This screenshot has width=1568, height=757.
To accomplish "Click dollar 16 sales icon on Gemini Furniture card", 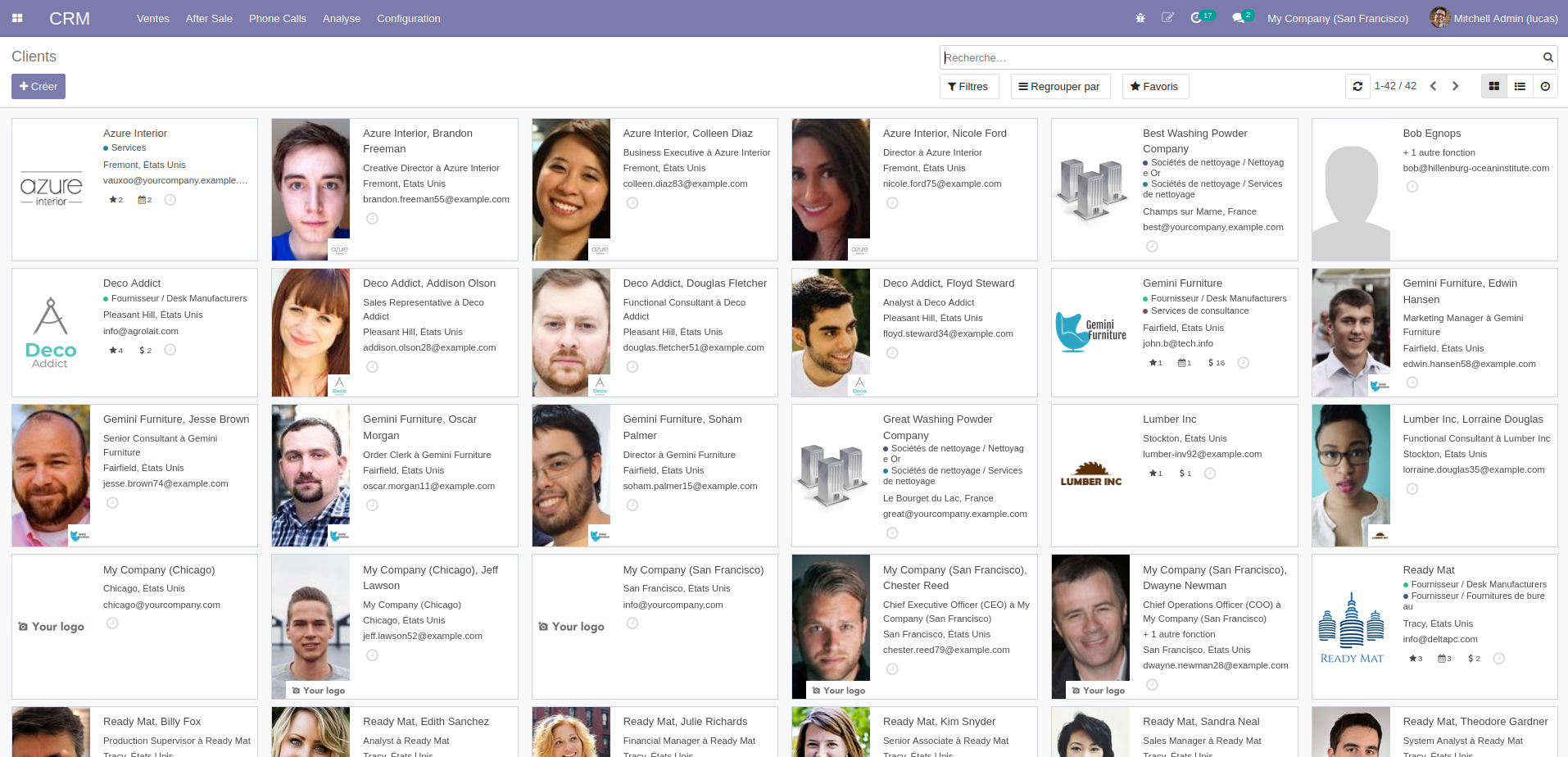I will click(x=1217, y=363).
